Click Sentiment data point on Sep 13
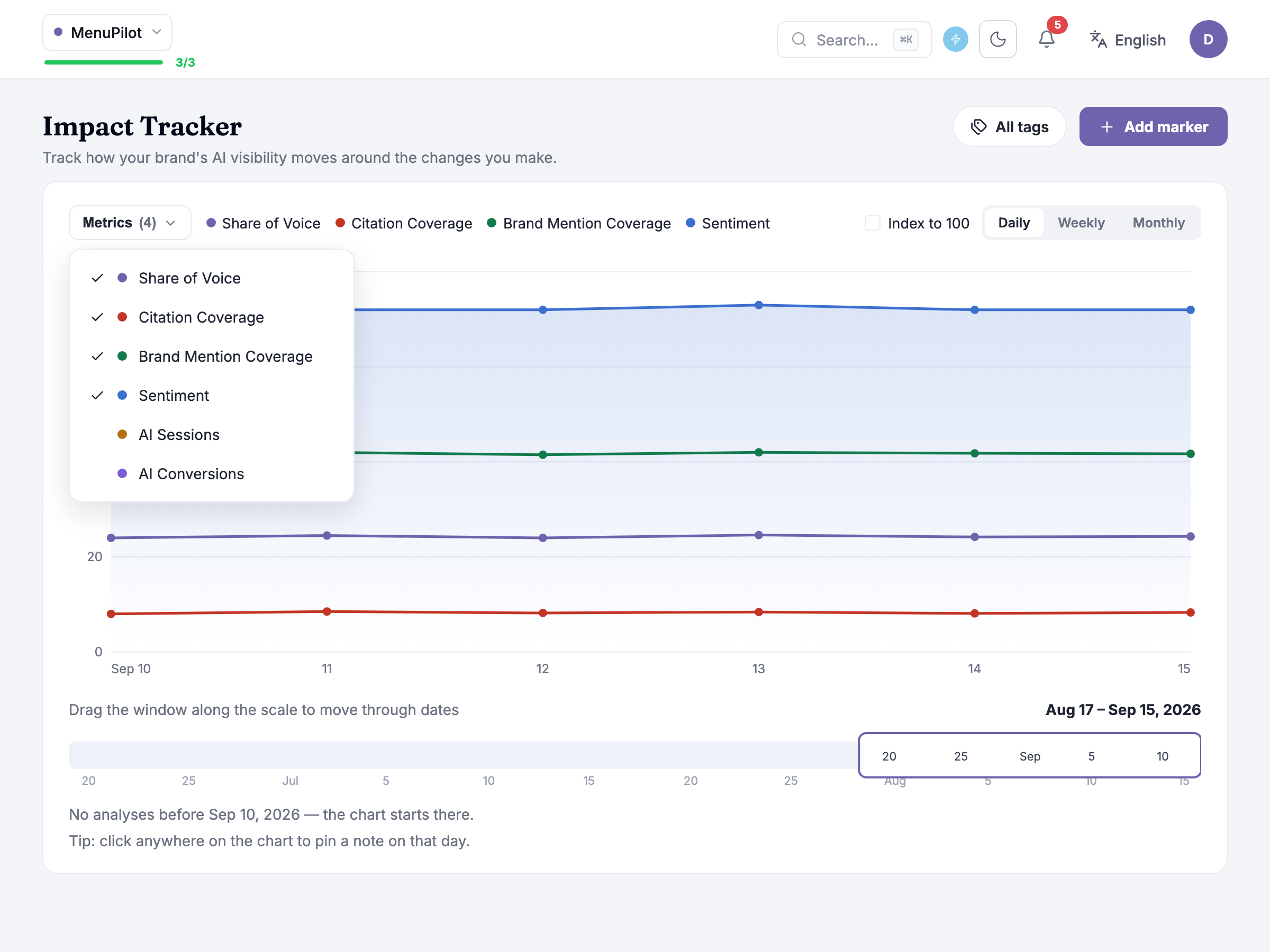 click(758, 305)
